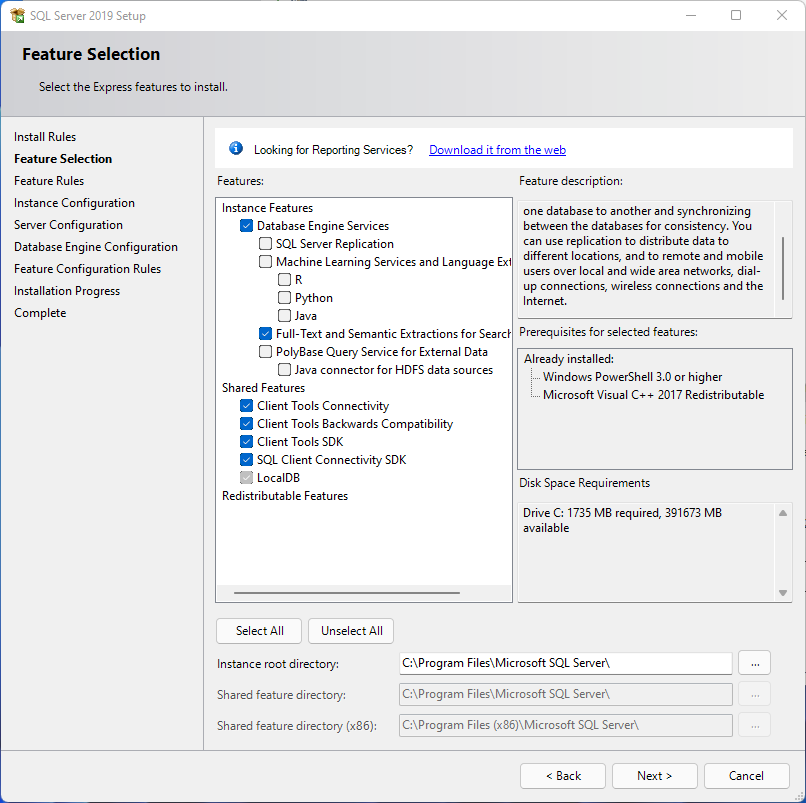Click the Drive C disk space text
The height and width of the screenshot is (803, 806).
(x=622, y=520)
